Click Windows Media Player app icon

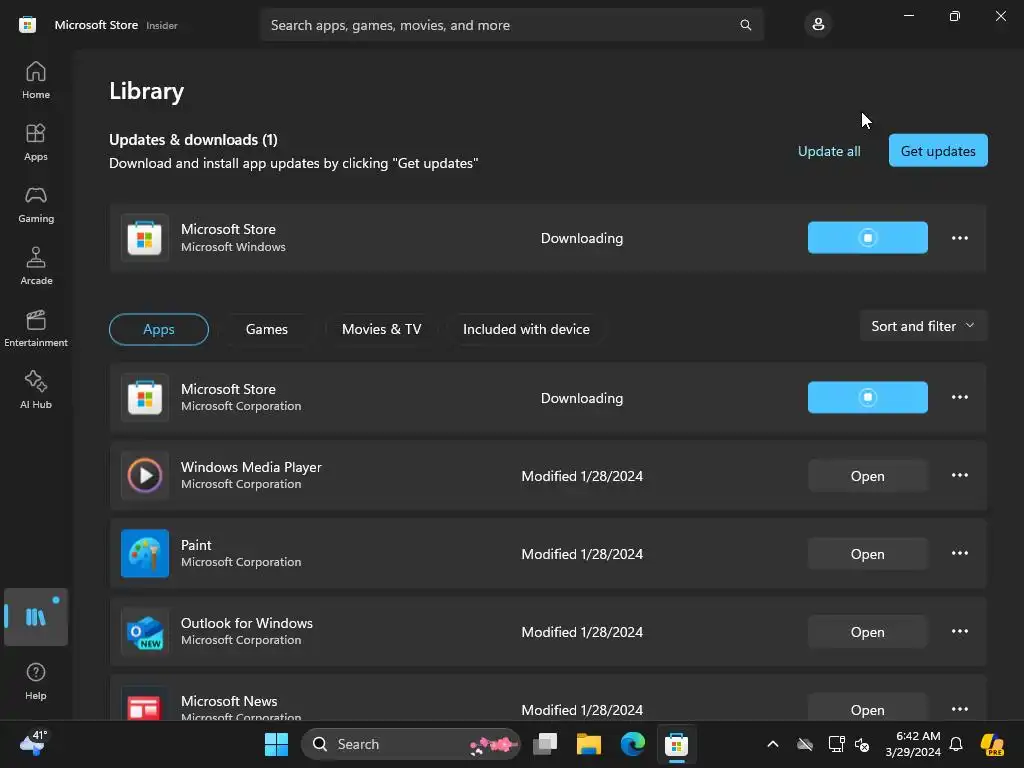pos(145,475)
